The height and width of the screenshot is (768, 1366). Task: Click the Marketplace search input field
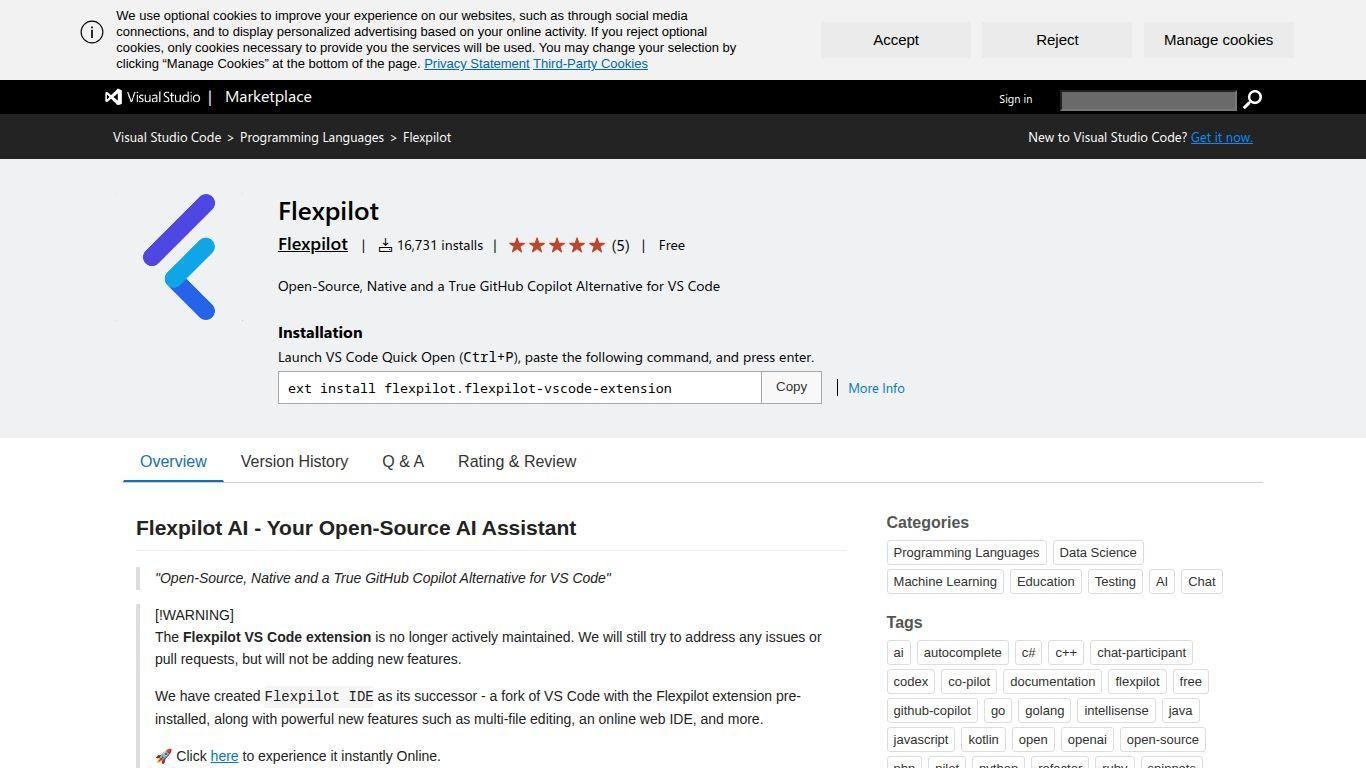pyautogui.click(x=1148, y=100)
